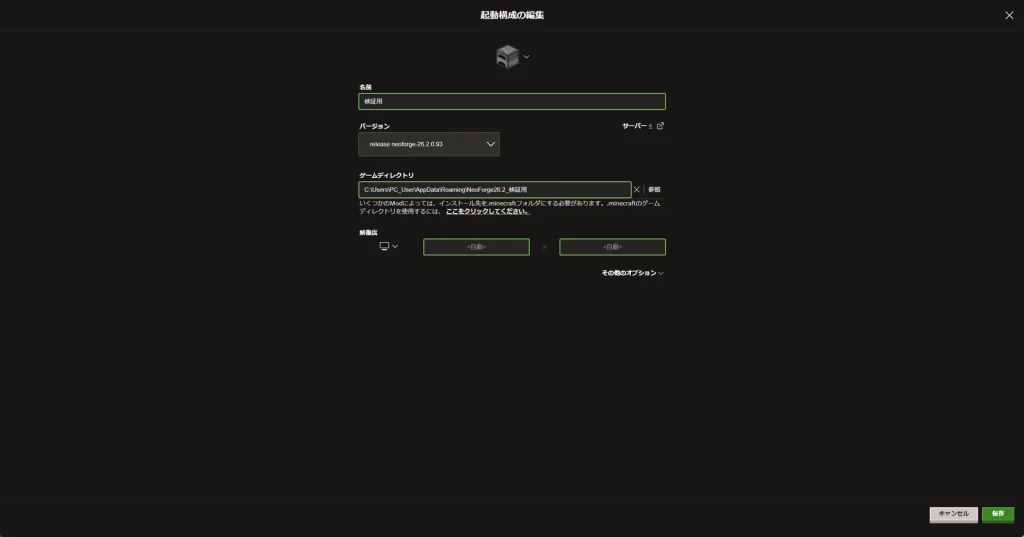Click the サーバー download arrow icon
Screen dimensions: 1024x537
(x=650, y=126)
